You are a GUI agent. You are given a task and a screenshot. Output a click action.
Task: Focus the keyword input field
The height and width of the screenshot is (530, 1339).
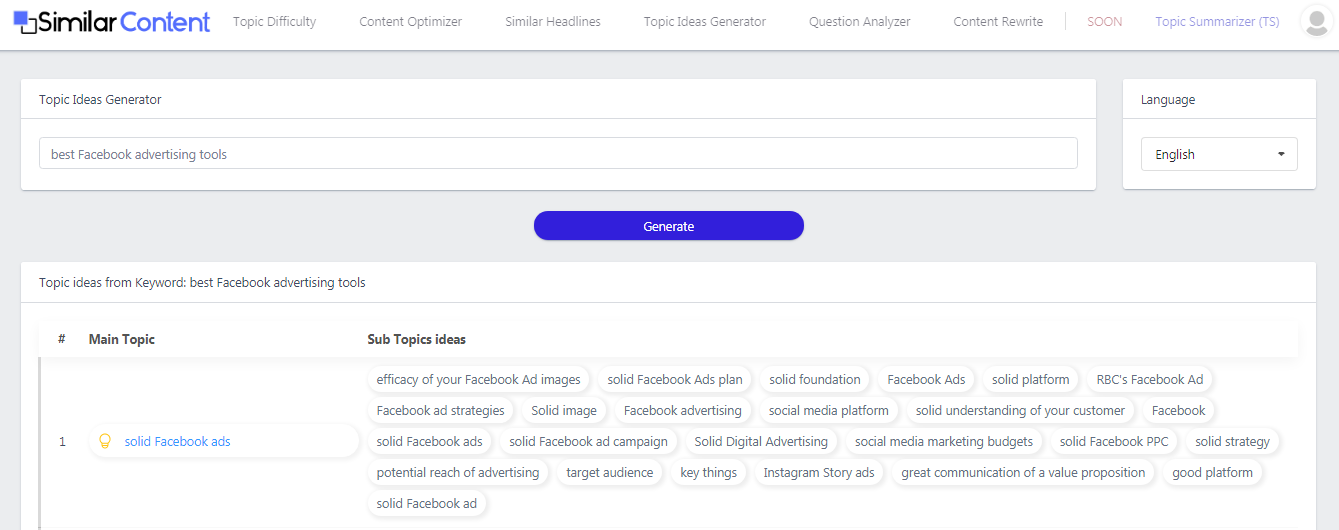tap(558, 154)
